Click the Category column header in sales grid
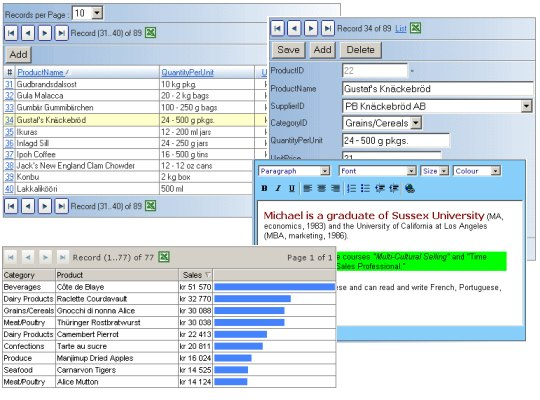The image size is (540, 400). tap(29, 275)
